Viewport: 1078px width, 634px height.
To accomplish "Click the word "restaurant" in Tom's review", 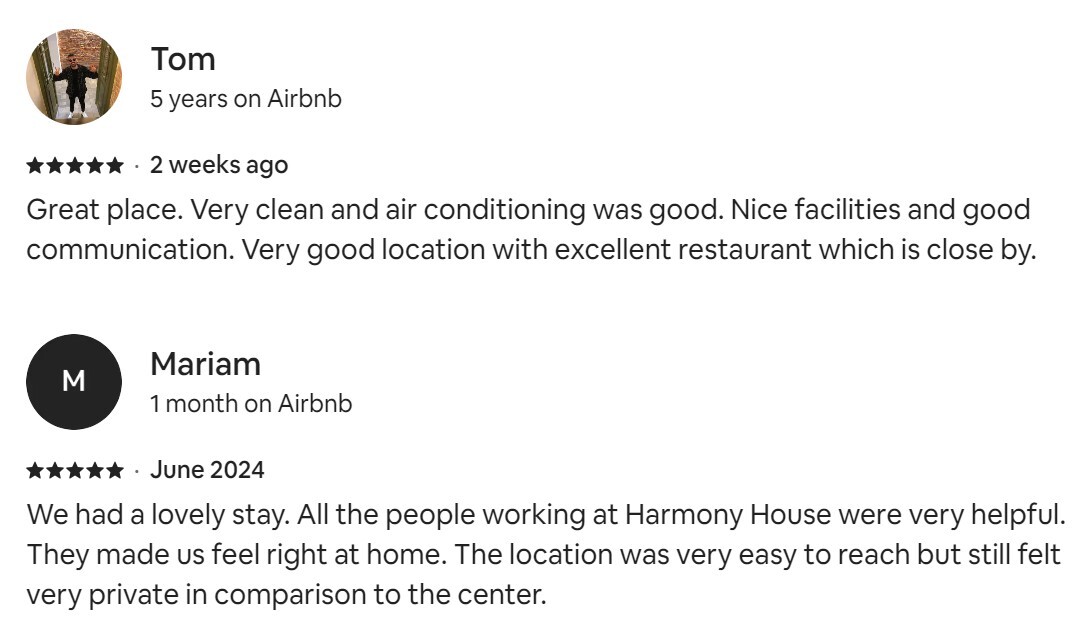I will pos(744,250).
